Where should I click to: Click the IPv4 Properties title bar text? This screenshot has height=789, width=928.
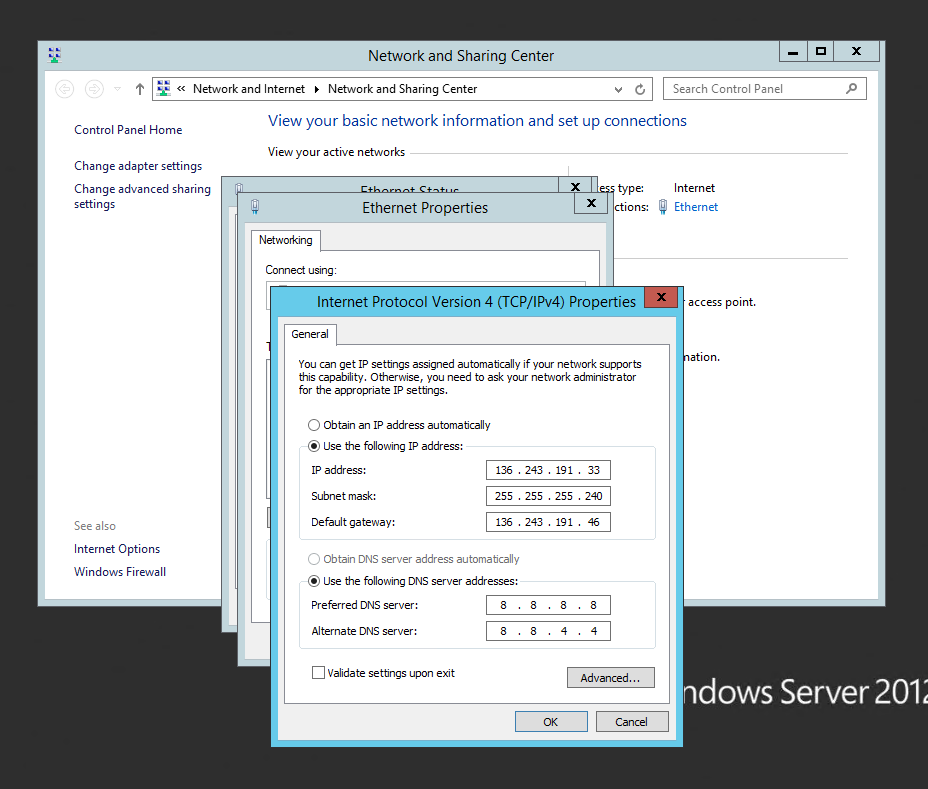(x=476, y=302)
